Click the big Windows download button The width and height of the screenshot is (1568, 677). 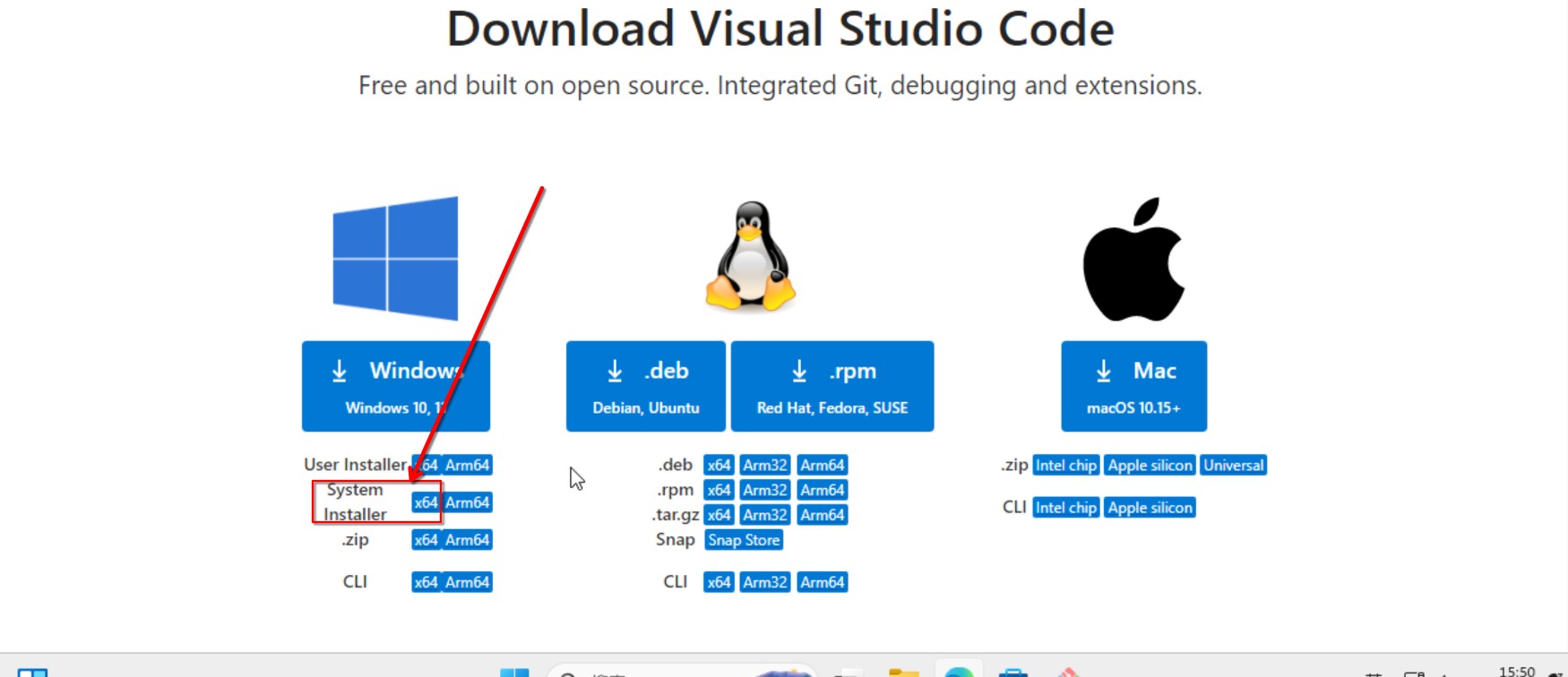tap(396, 386)
